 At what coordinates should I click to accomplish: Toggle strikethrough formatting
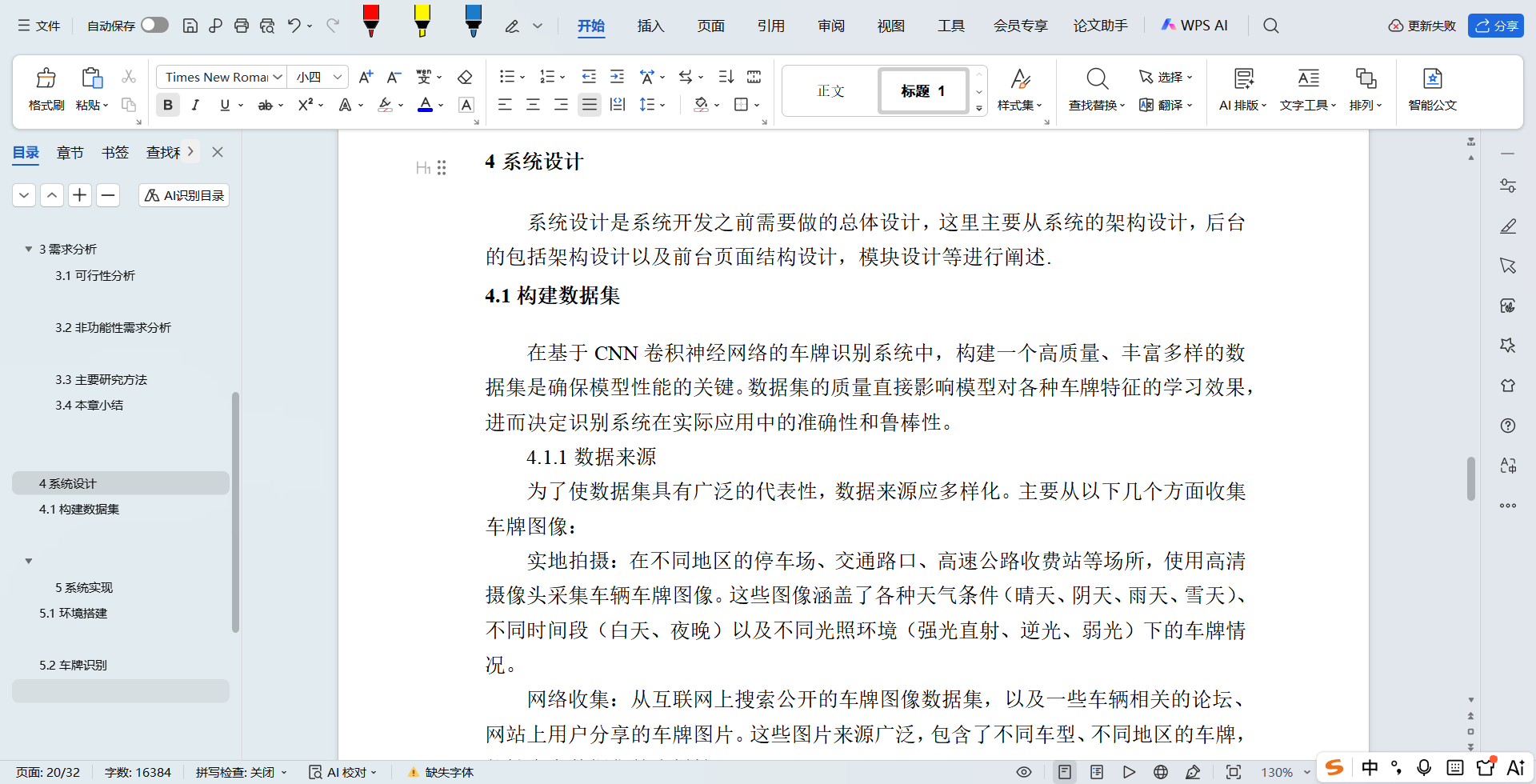point(265,105)
